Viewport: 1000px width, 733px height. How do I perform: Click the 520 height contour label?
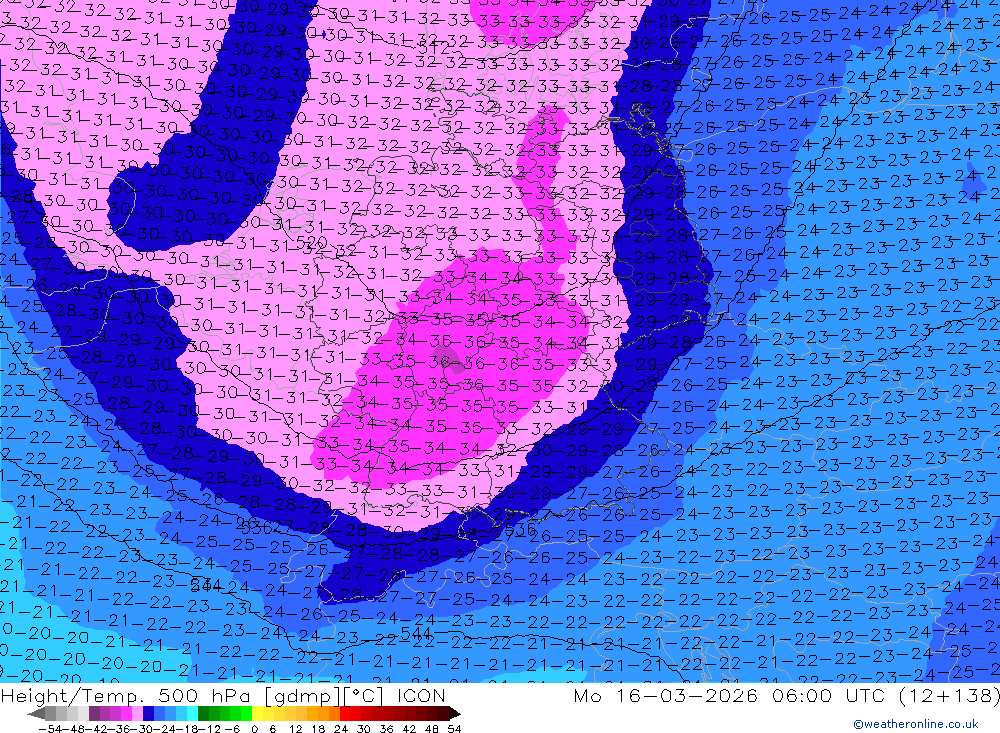point(312,242)
